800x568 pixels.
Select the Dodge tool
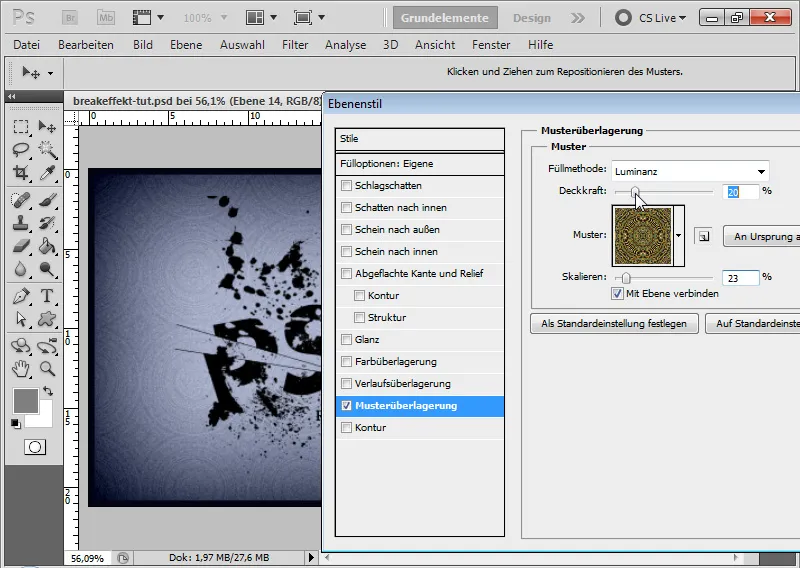47,269
